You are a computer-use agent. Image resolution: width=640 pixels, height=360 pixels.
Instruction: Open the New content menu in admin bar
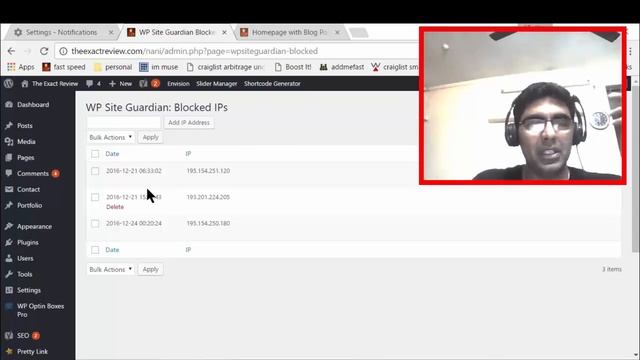click(x=120, y=83)
